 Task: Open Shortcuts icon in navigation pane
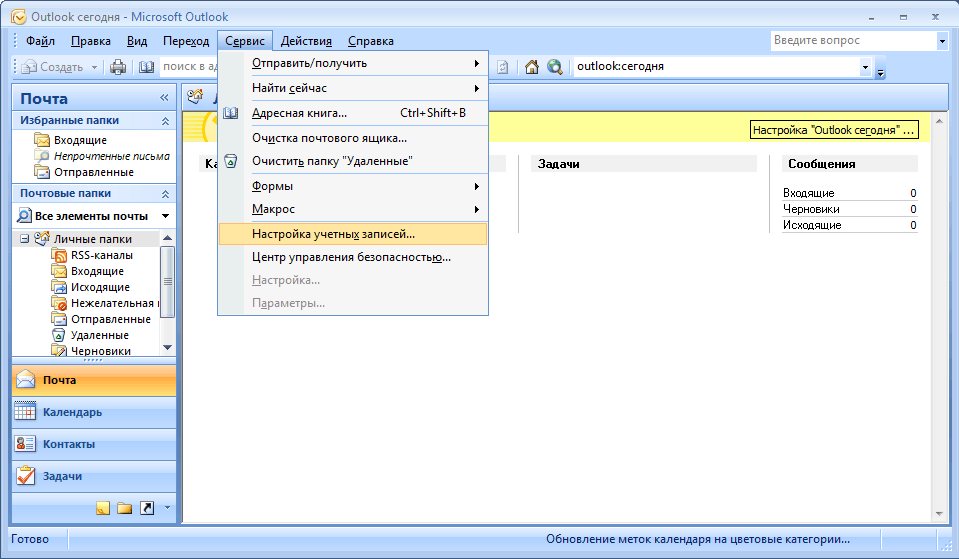(147, 508)
